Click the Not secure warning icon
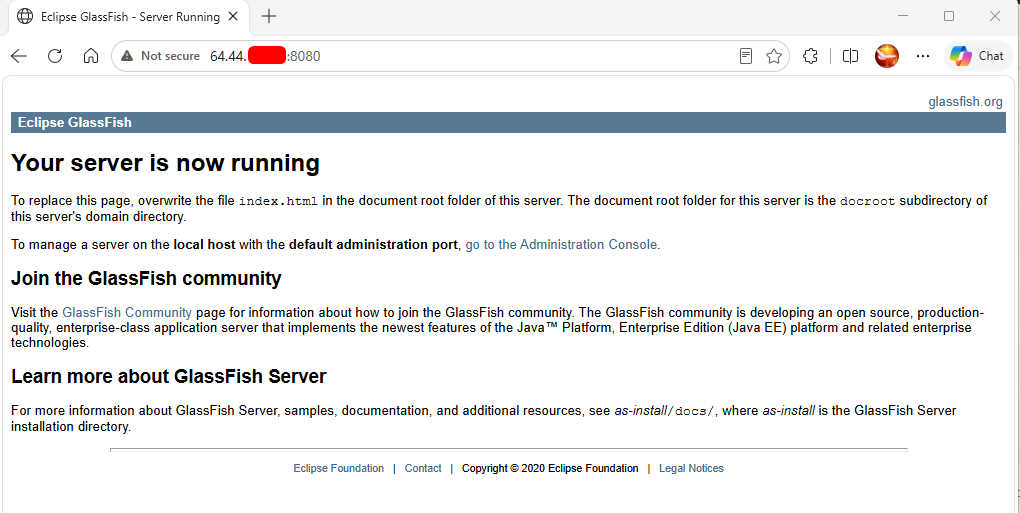This screenshot has height=513, width=1020. tap(127, 56)
